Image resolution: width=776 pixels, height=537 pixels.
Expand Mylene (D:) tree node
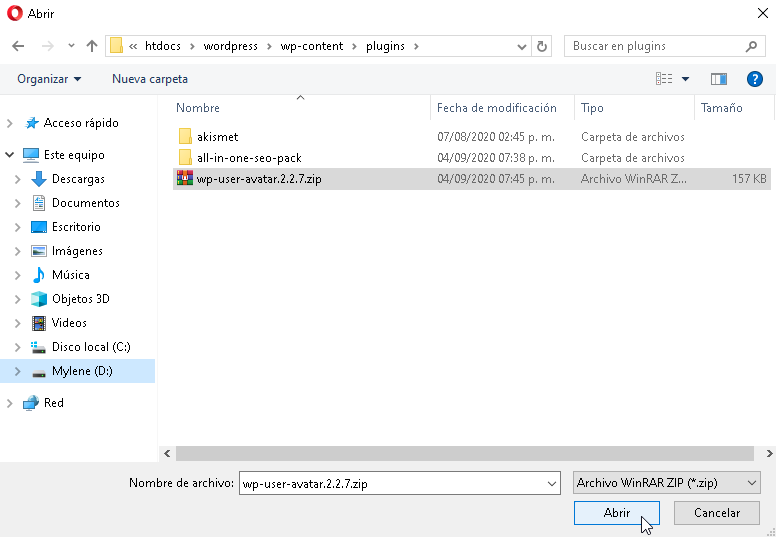18,371
